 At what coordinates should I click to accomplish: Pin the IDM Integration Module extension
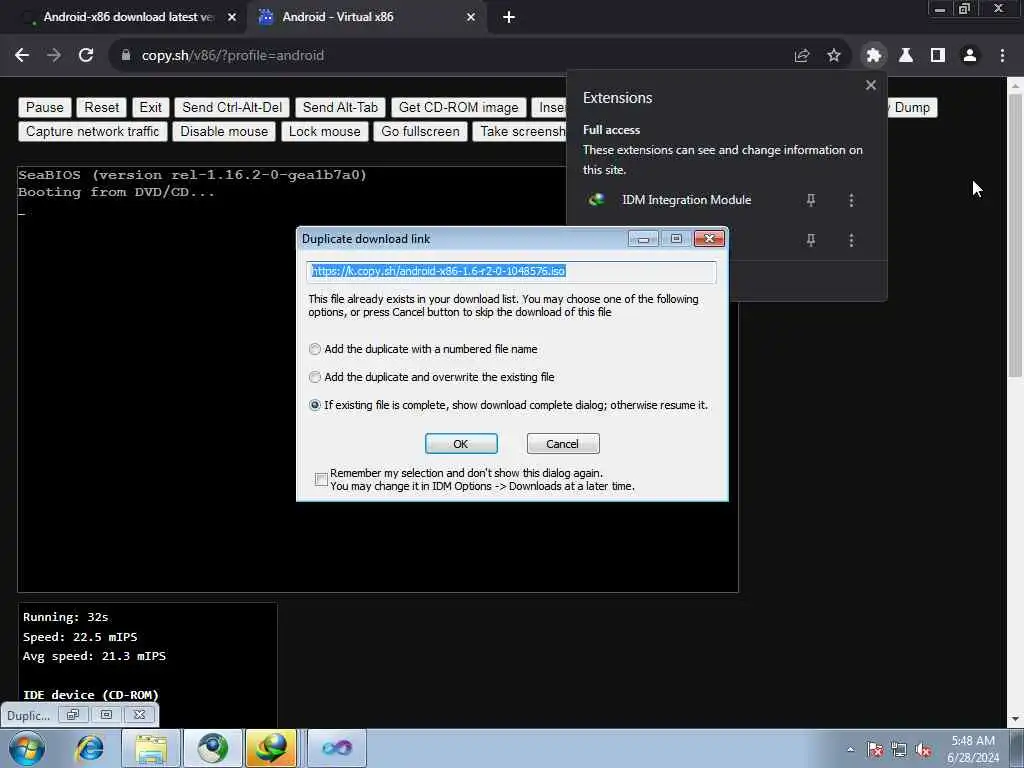point(810,200)
